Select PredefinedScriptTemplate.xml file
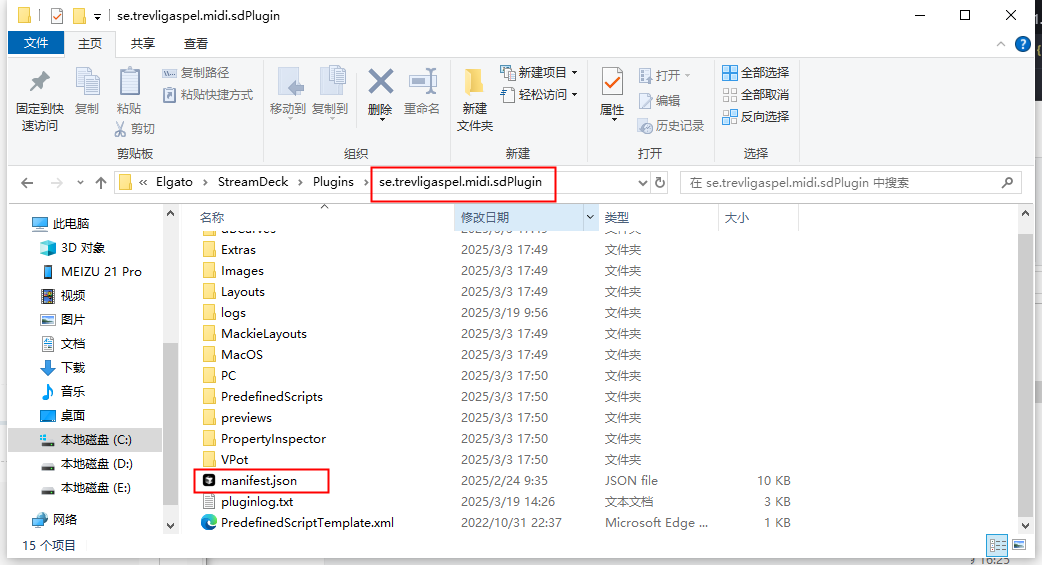The height and width of the screenshot is (565, 1042). pyautogui.click(x=298, y=522)
